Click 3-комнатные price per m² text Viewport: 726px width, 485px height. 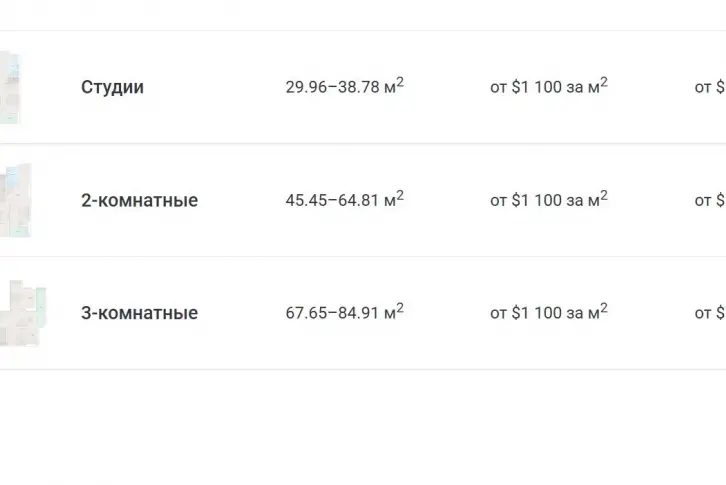(x=548, y=313)
